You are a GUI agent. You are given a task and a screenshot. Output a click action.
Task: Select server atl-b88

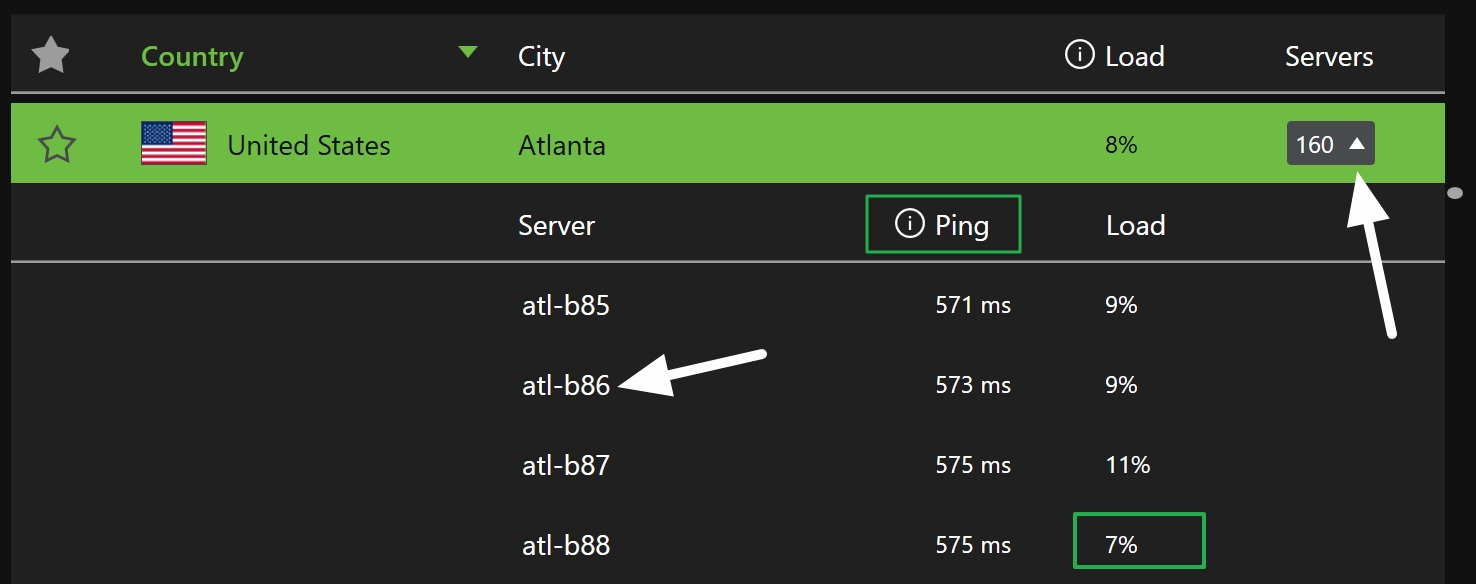coord(565,544)
